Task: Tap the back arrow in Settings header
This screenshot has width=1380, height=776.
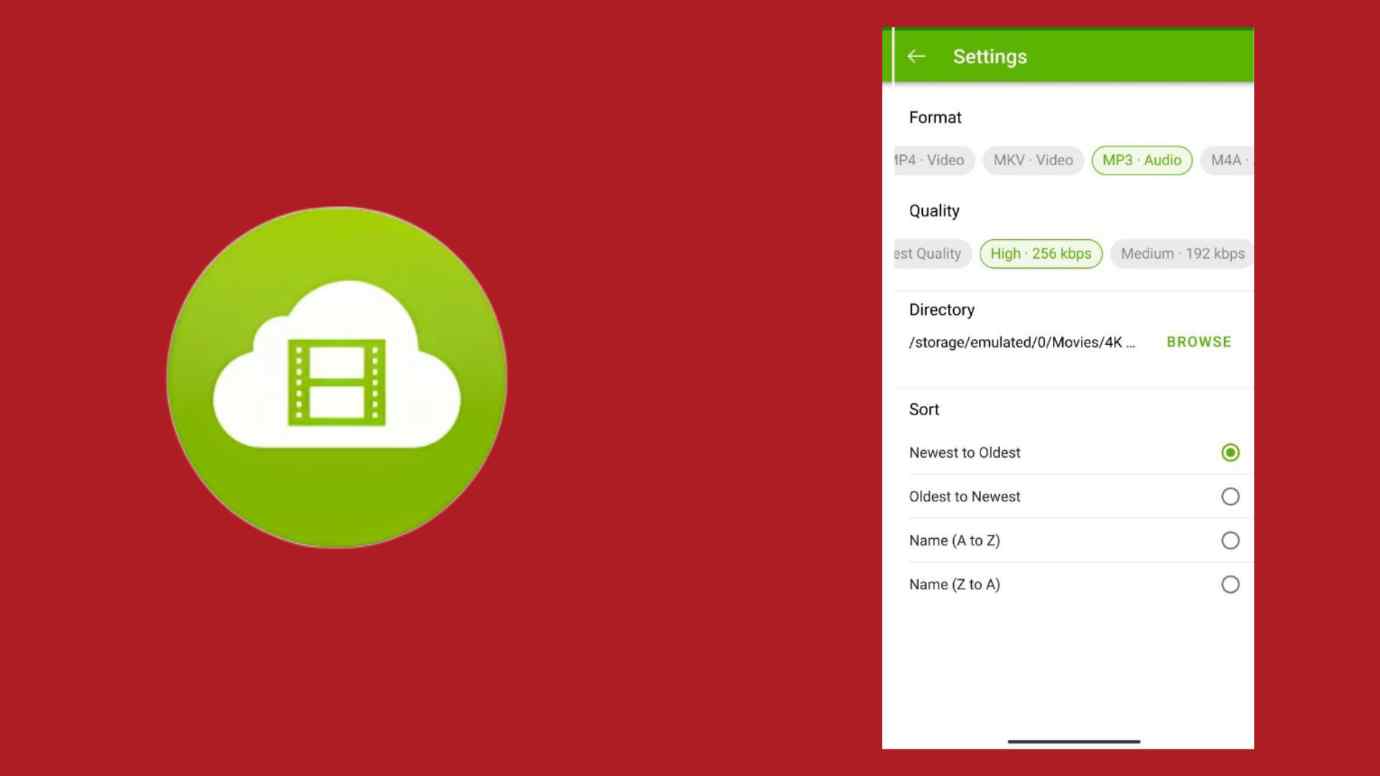Action: [916, 57]
